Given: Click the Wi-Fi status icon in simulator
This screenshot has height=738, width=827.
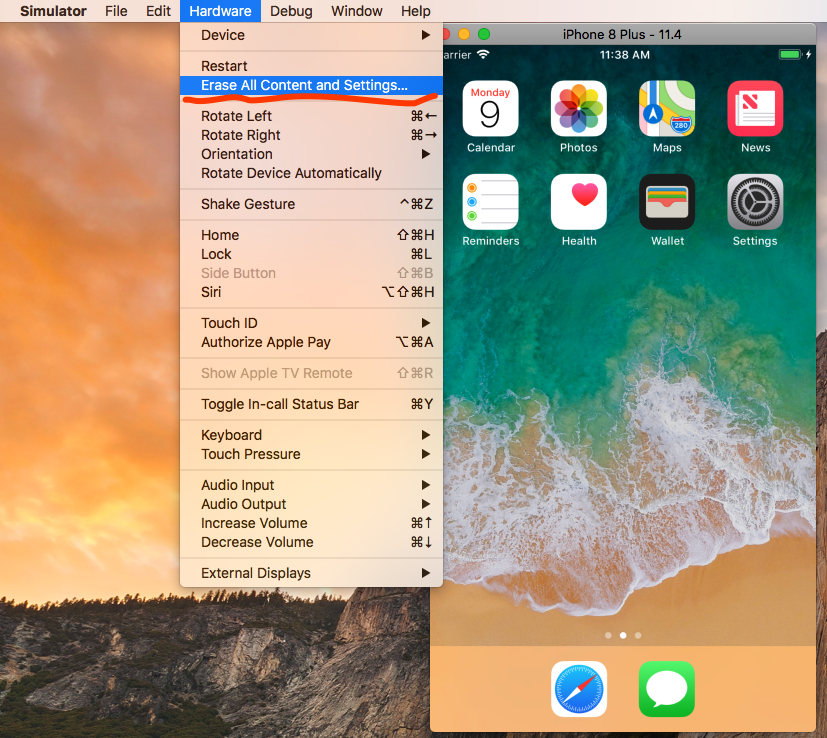Looking at the screenshot, I should coord(483,54).
